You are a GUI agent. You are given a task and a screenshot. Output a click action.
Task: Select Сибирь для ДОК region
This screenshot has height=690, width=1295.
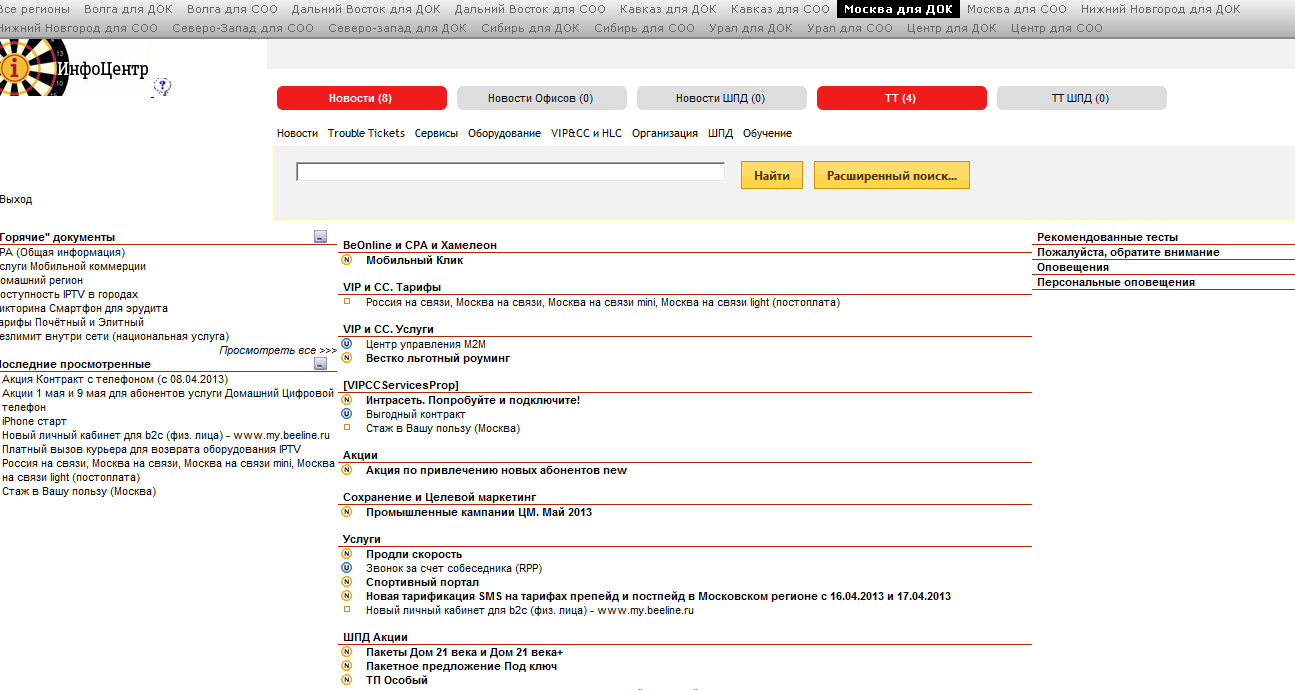point(530,28)
